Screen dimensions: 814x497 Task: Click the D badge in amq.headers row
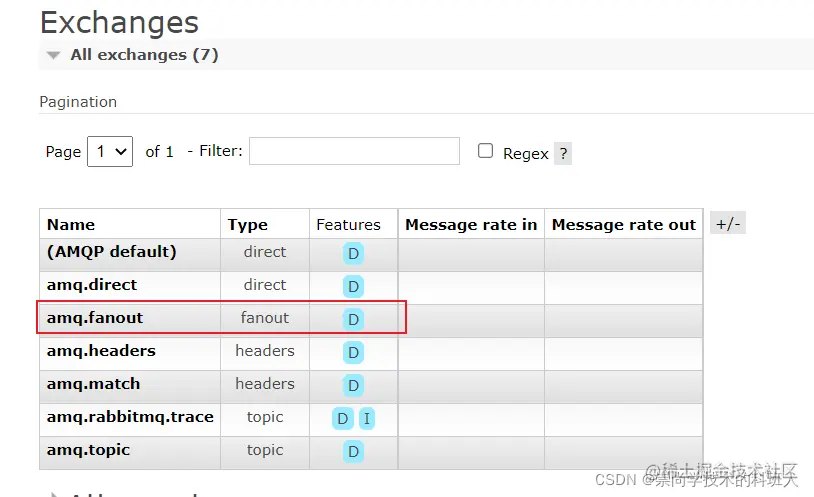[353, 353]
